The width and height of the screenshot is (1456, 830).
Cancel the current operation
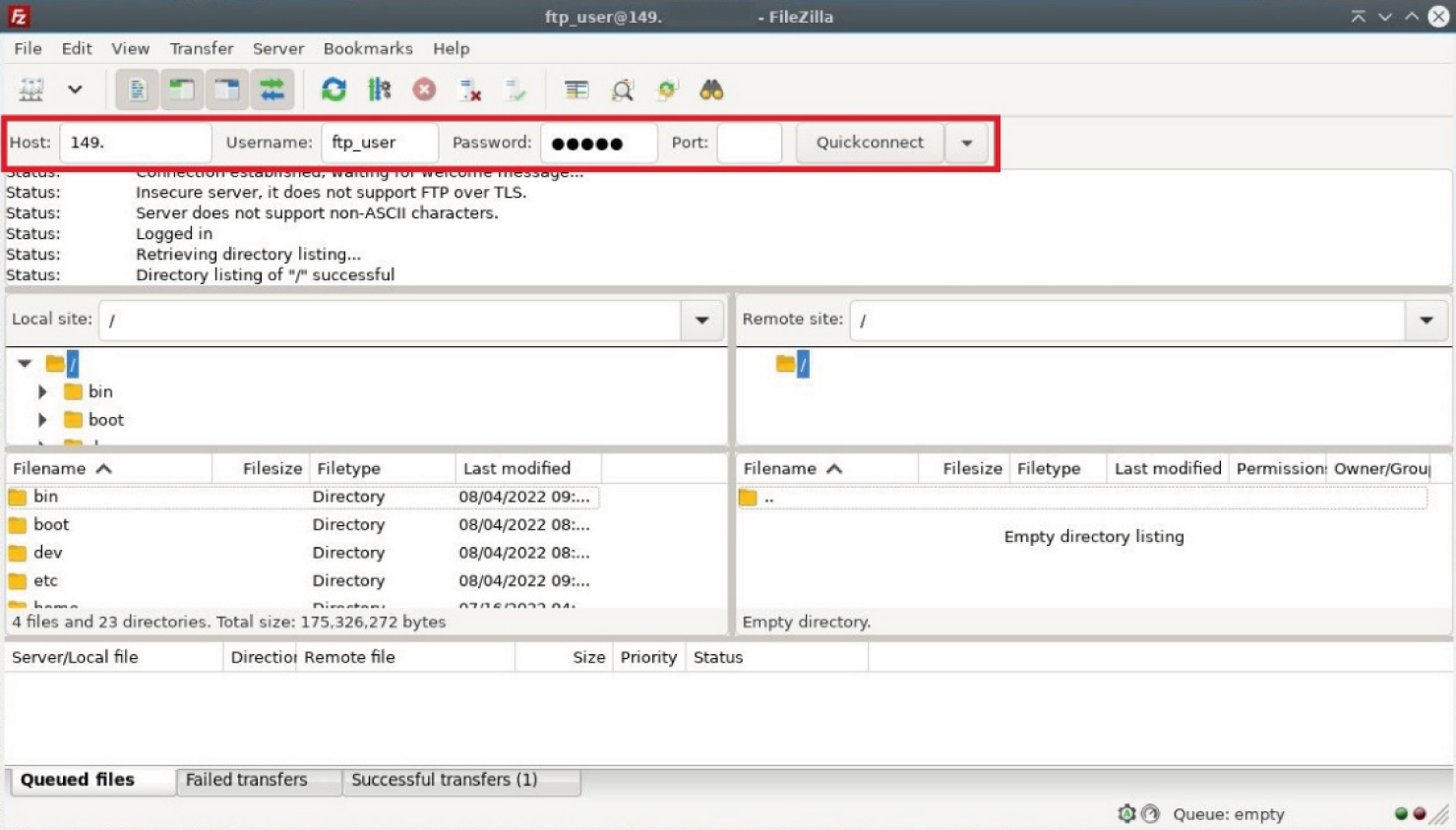[424, 90]
